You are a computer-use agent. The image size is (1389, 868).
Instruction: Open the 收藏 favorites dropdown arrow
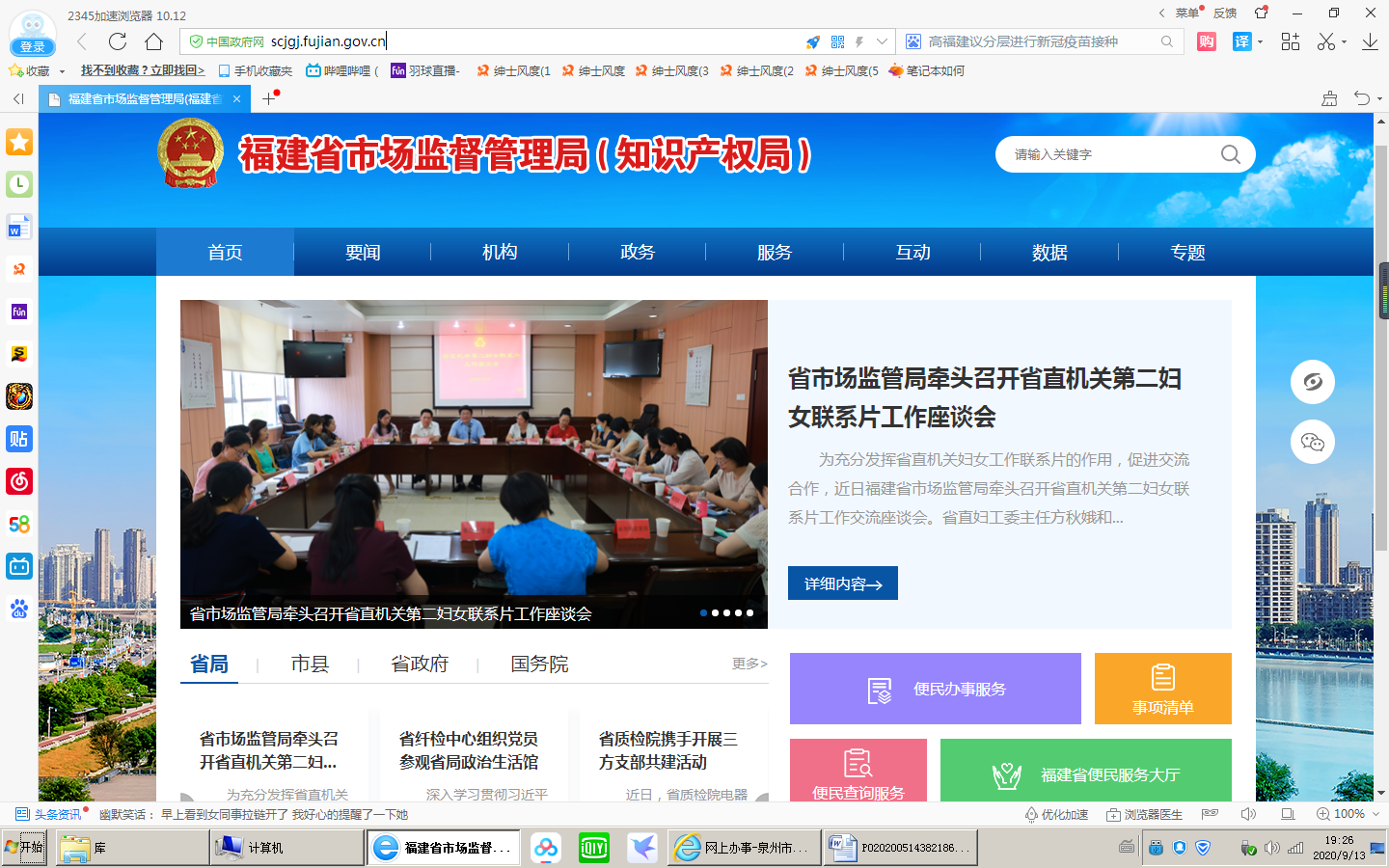click(63, 71)
